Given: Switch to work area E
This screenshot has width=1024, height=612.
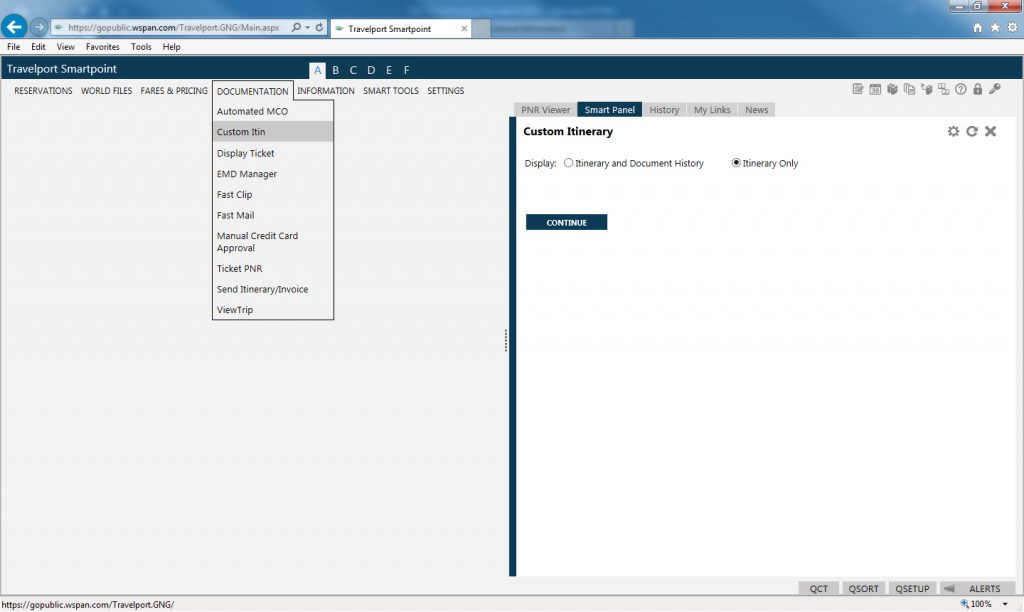Looking at the screenshot, I should pos(389,70).
